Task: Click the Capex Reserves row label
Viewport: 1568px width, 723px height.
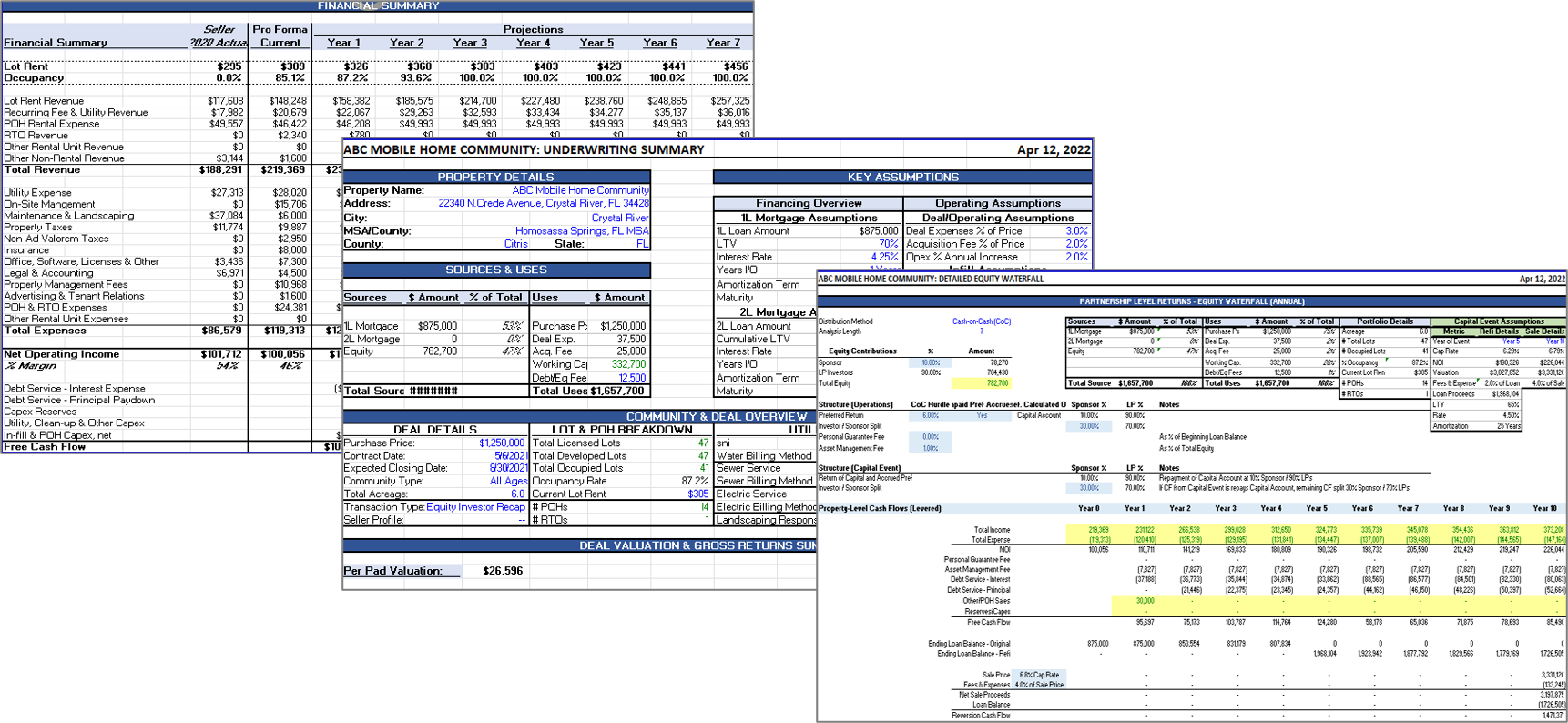Action: [x=40, y=412]
